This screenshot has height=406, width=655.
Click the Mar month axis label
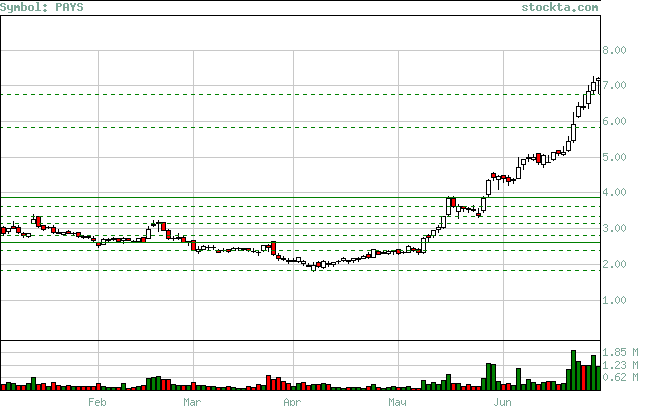pyautogui.click(x=192, y=401)
